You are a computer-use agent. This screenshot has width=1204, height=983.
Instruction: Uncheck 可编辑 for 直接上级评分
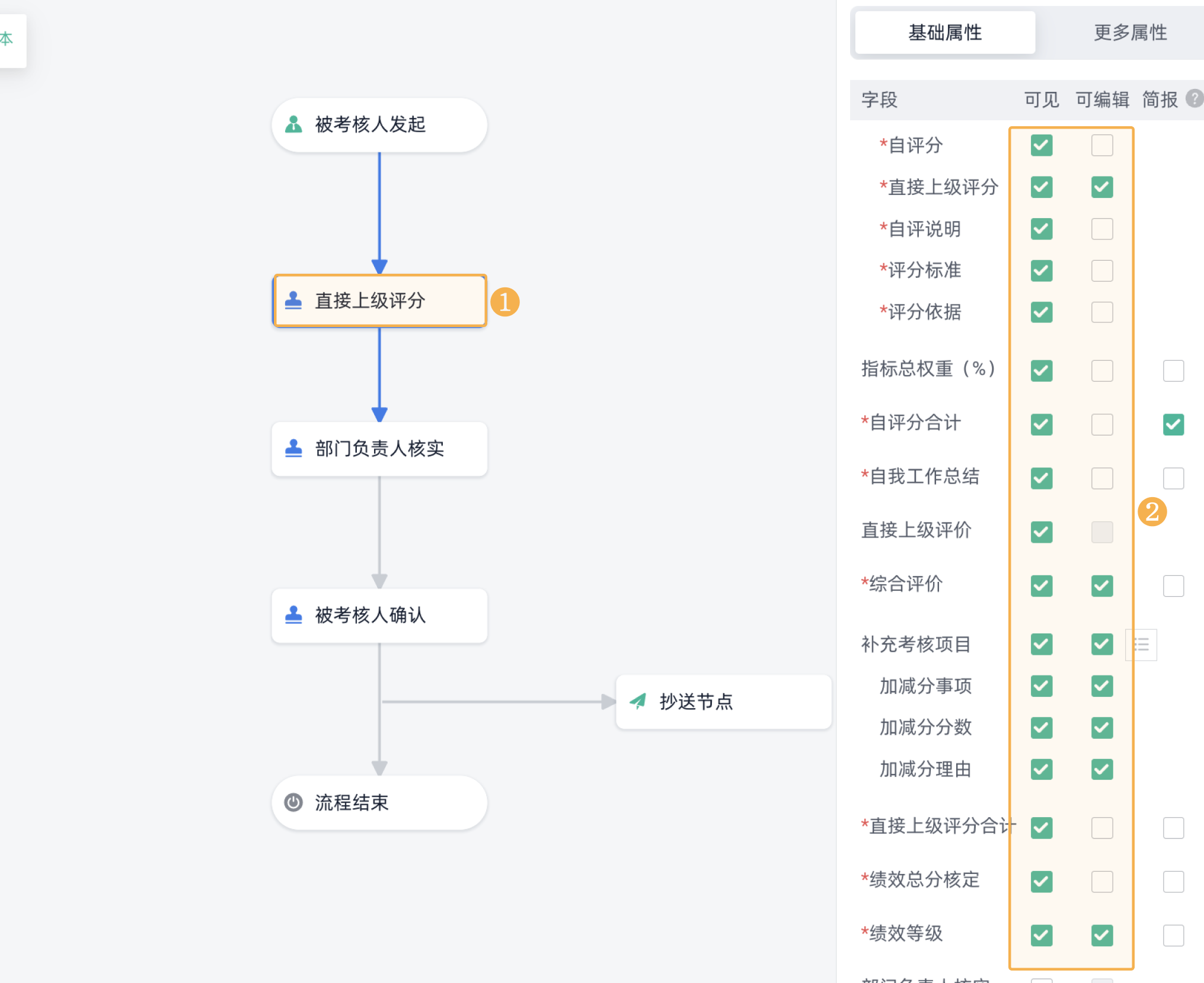pyautogui.click(x=1102, y=187)
